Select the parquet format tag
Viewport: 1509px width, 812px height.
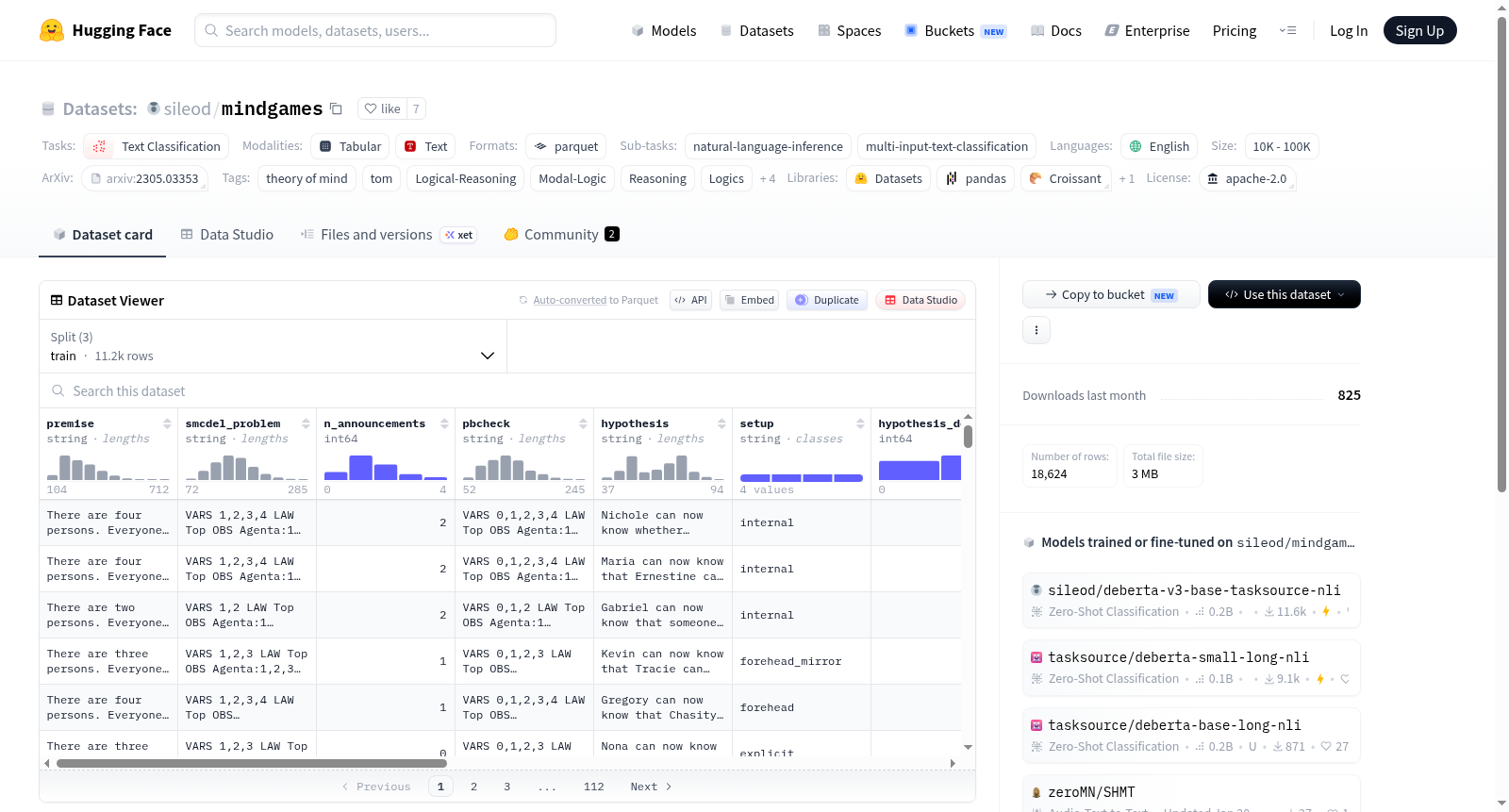pos(566,146)
